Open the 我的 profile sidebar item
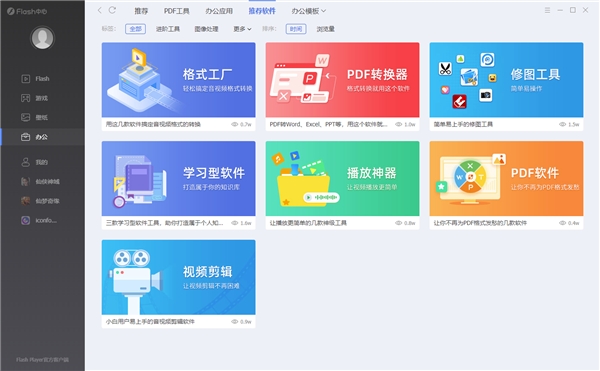 click(x=34, y=162)
